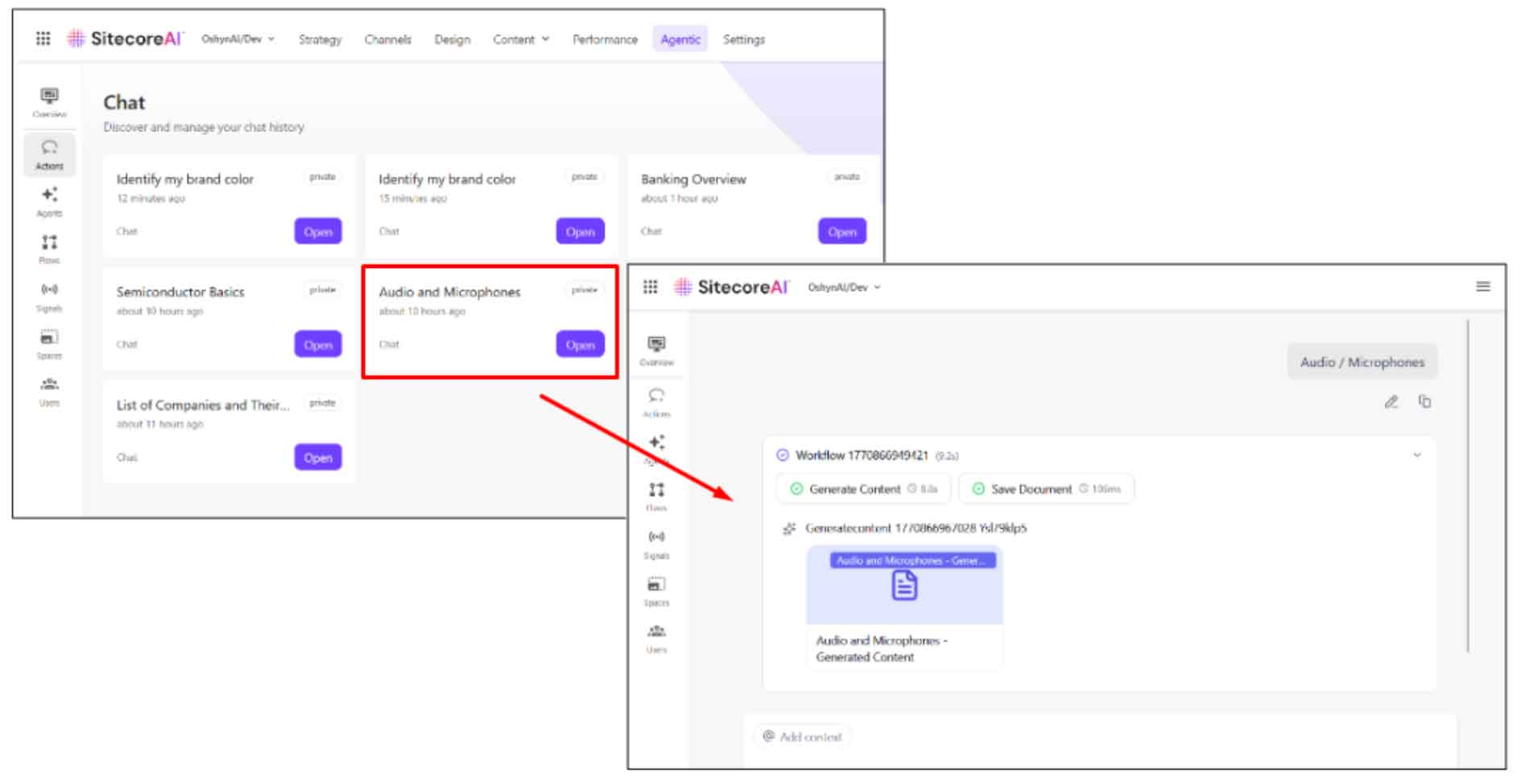Open the app launcher grid icon in top bar
The width and height of the screenshot is (1525, 784).
(43, 39)
